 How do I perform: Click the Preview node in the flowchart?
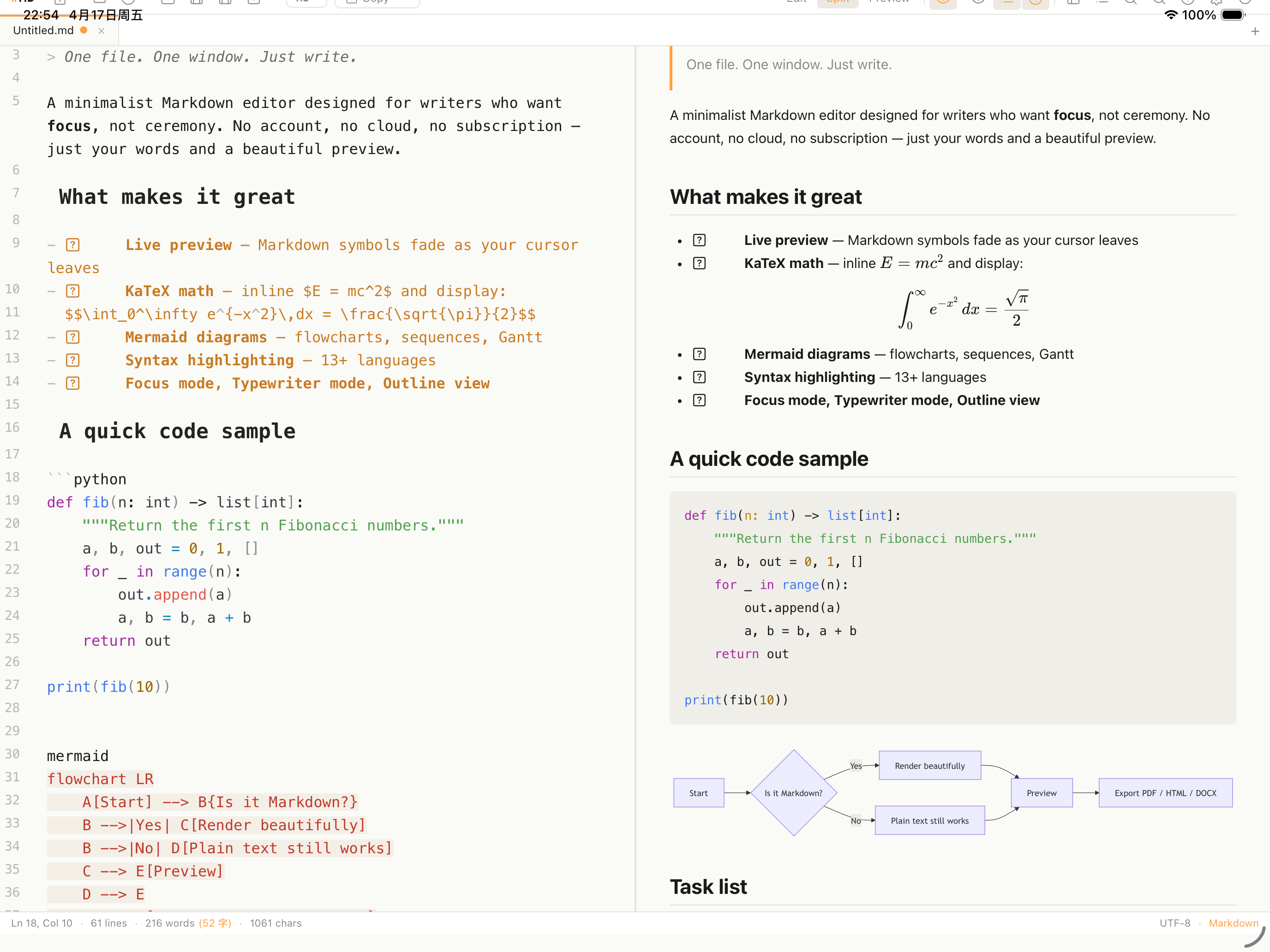[x=1042, y=792]
